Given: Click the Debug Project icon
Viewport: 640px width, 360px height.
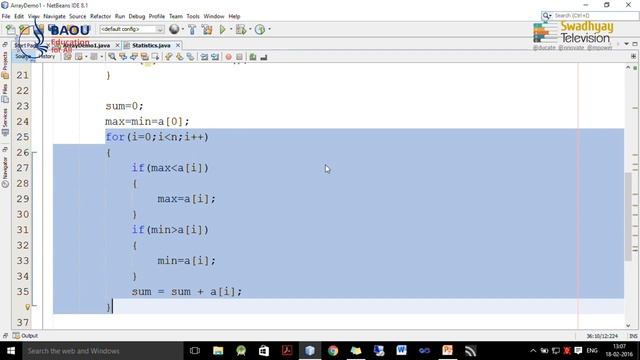Looking at the screenshot, I should point(241,29).
